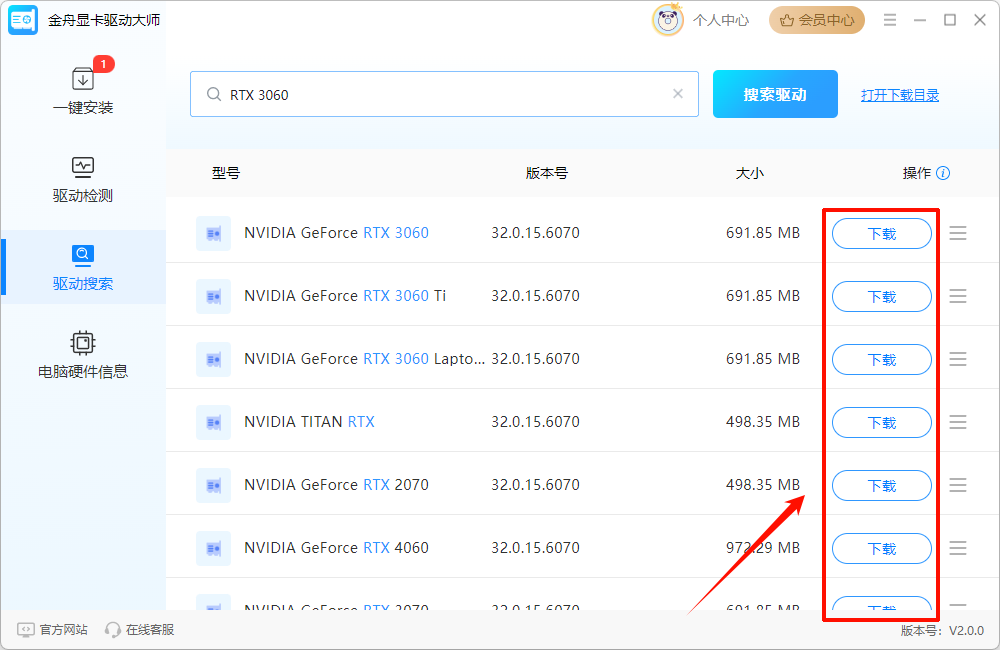Open 一键安装 tab in sidebar

click(83, 91)
